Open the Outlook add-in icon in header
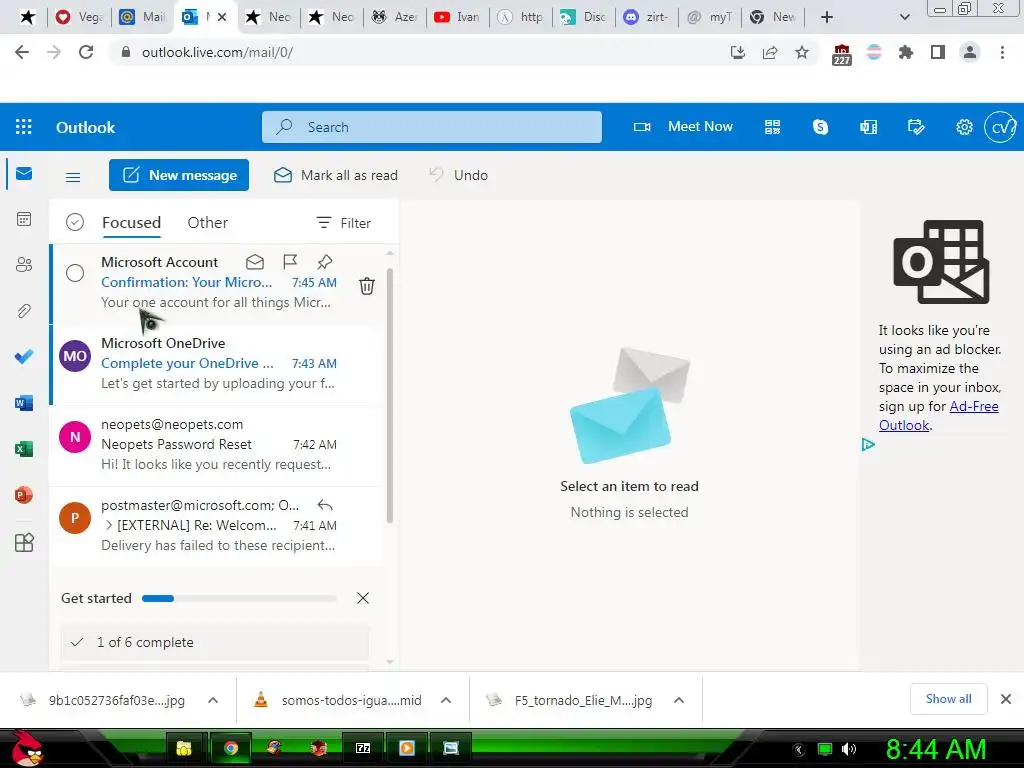Screen dimensions: 1024x768 click(869, 127)
